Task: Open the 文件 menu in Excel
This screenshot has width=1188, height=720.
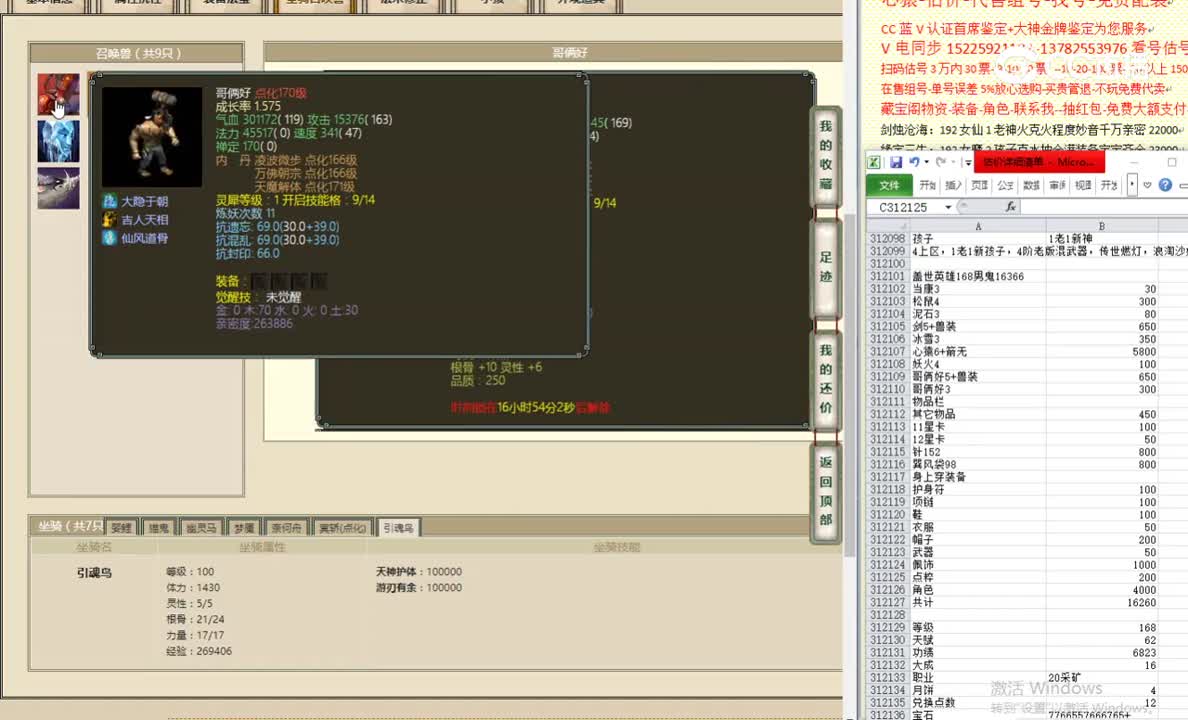Action: pos(888,184)
